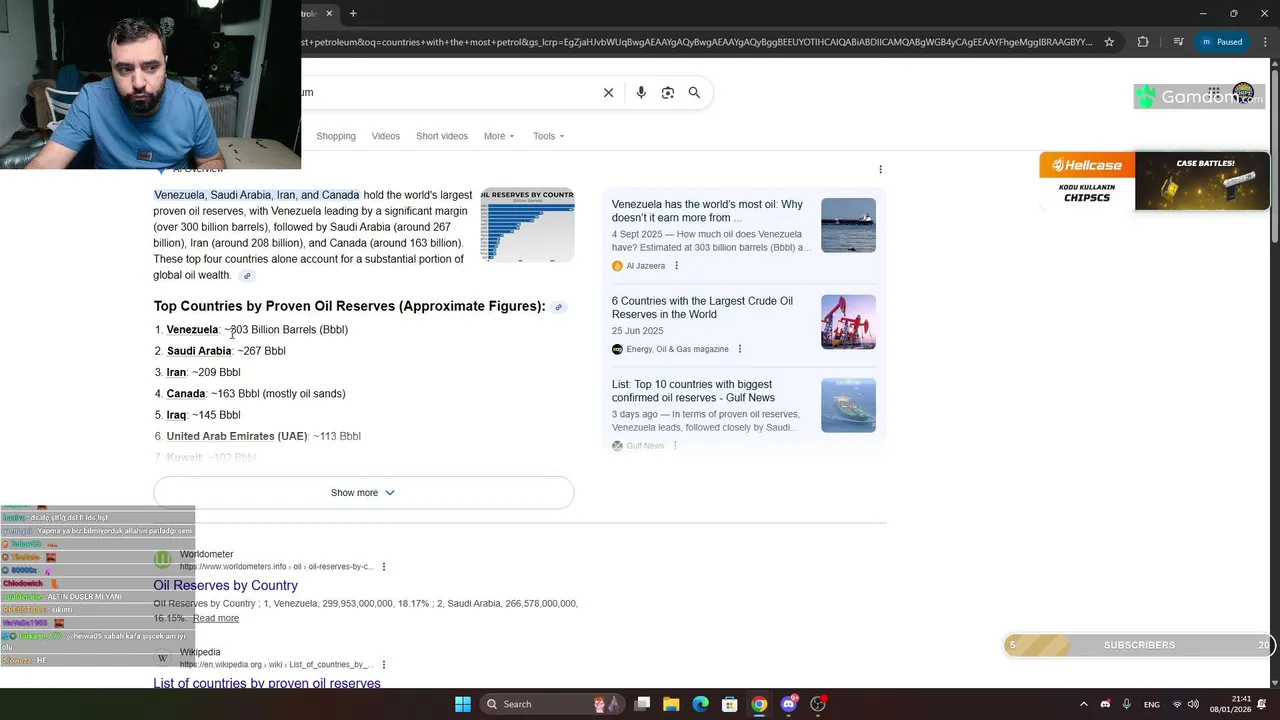
Task: Click the Gamdom logo overlay
Action: [x=1199, y=96]
